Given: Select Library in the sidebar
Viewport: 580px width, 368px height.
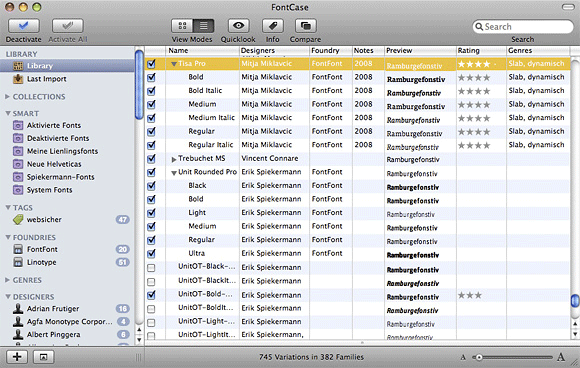Looking at the screenshot, I should click(x=67, y=66).
